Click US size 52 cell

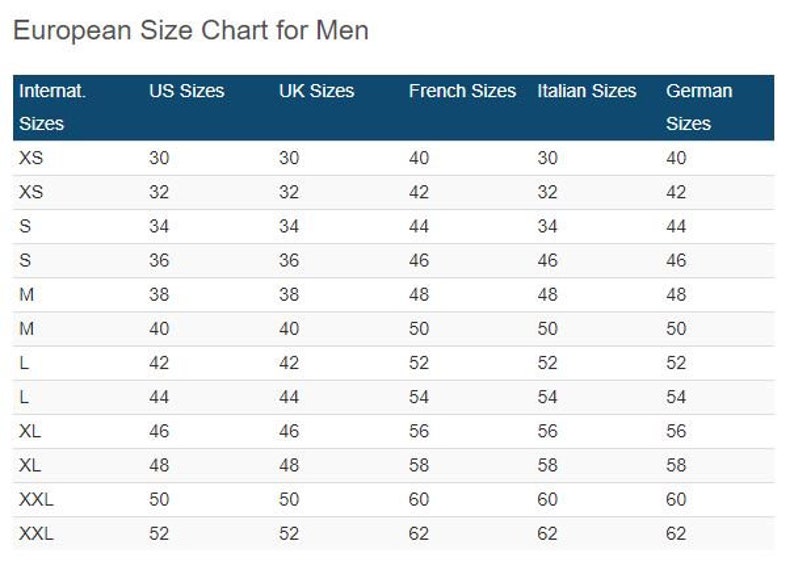(159, 534)
